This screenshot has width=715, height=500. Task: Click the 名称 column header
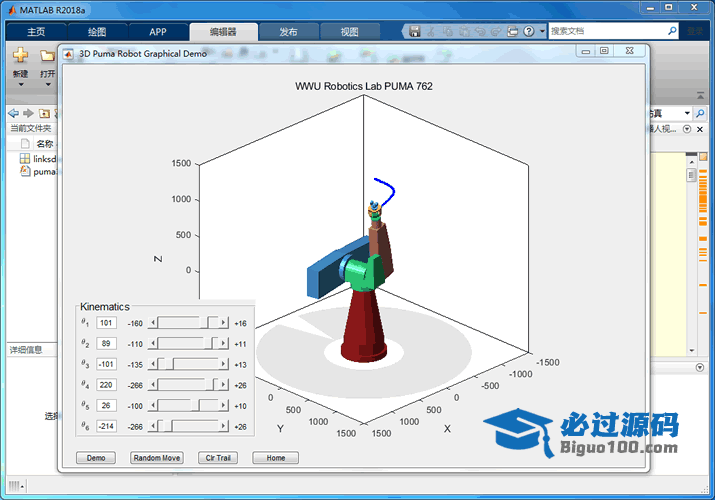pos(45,144)
